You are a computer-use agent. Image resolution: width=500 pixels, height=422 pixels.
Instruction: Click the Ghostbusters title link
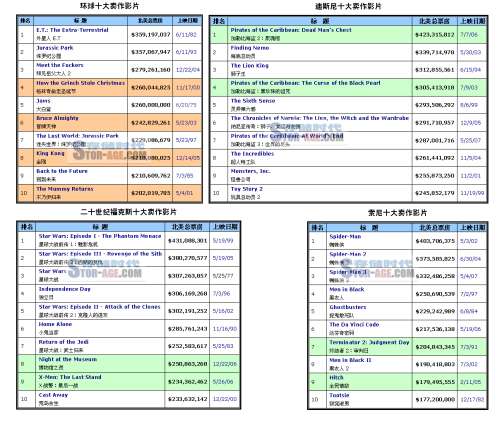348,307
